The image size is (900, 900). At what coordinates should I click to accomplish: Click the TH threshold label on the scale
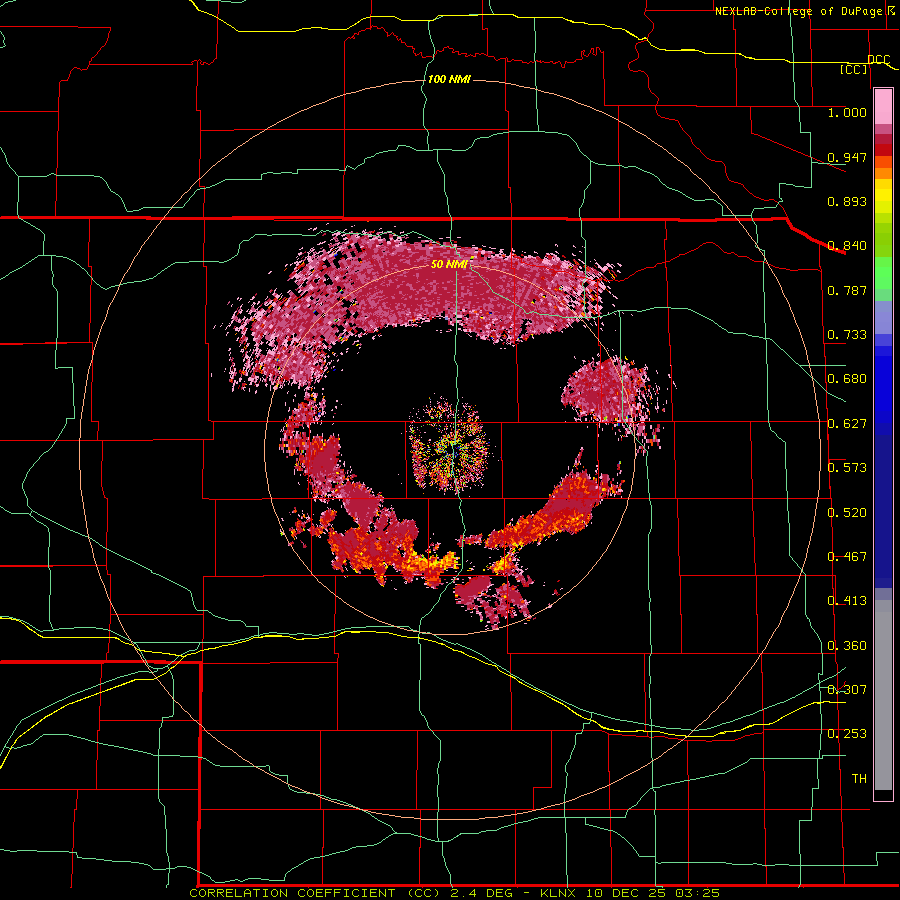(859, 778)
